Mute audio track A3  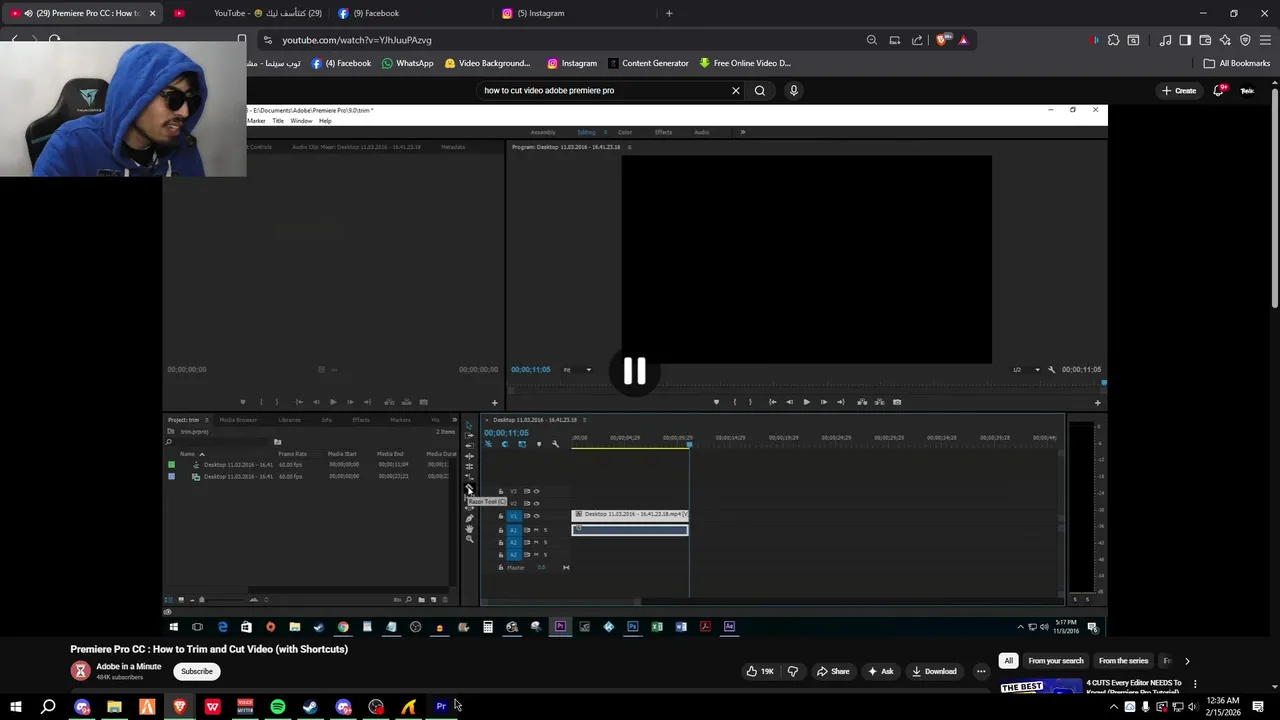pyautogui.click(x=536, y=554)
